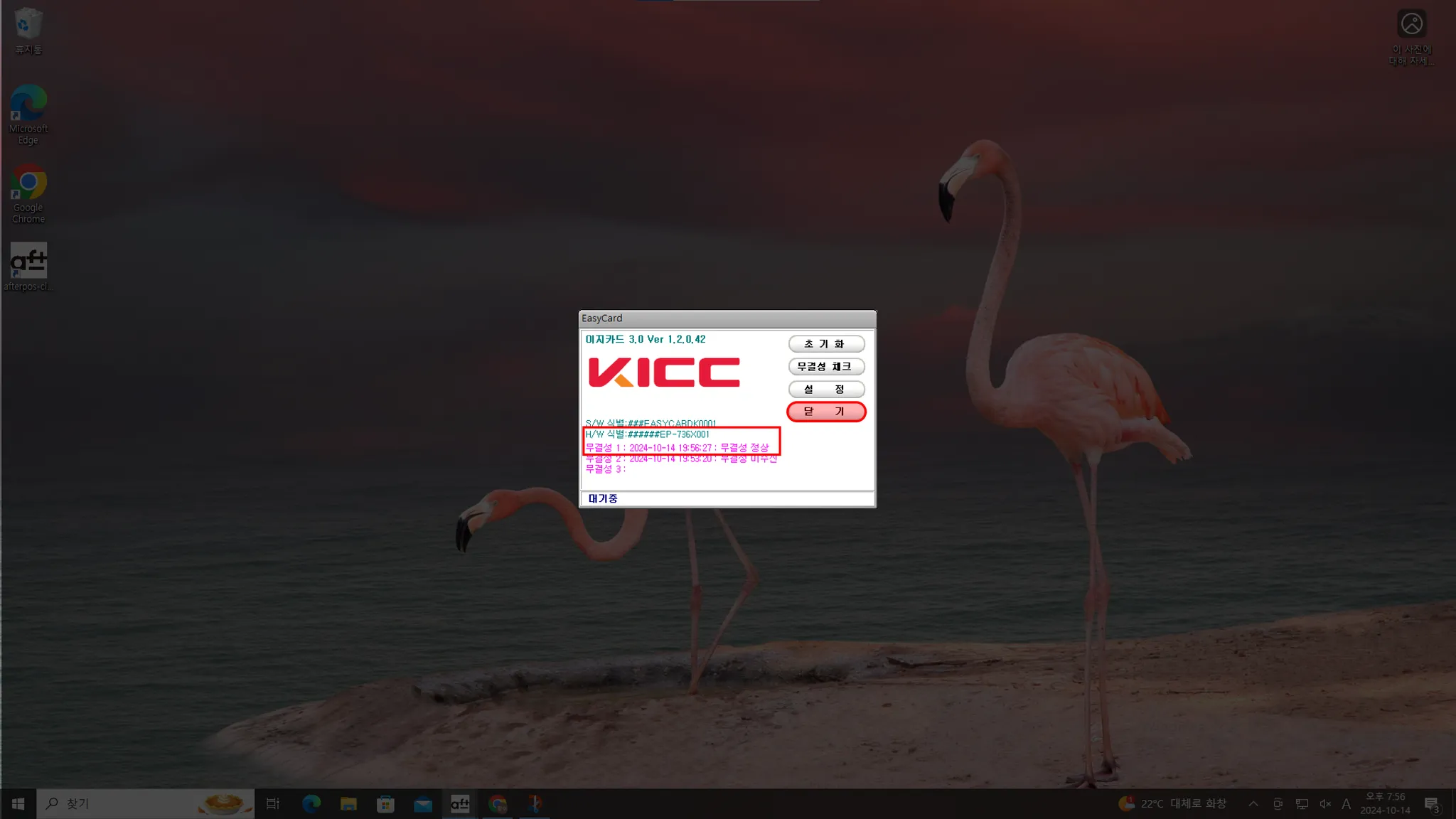Image resolution: width=1456 pixels, height=819 pixels.
Task: Select the afterpos-cl desktop shortcut
Action: [28, 267]
